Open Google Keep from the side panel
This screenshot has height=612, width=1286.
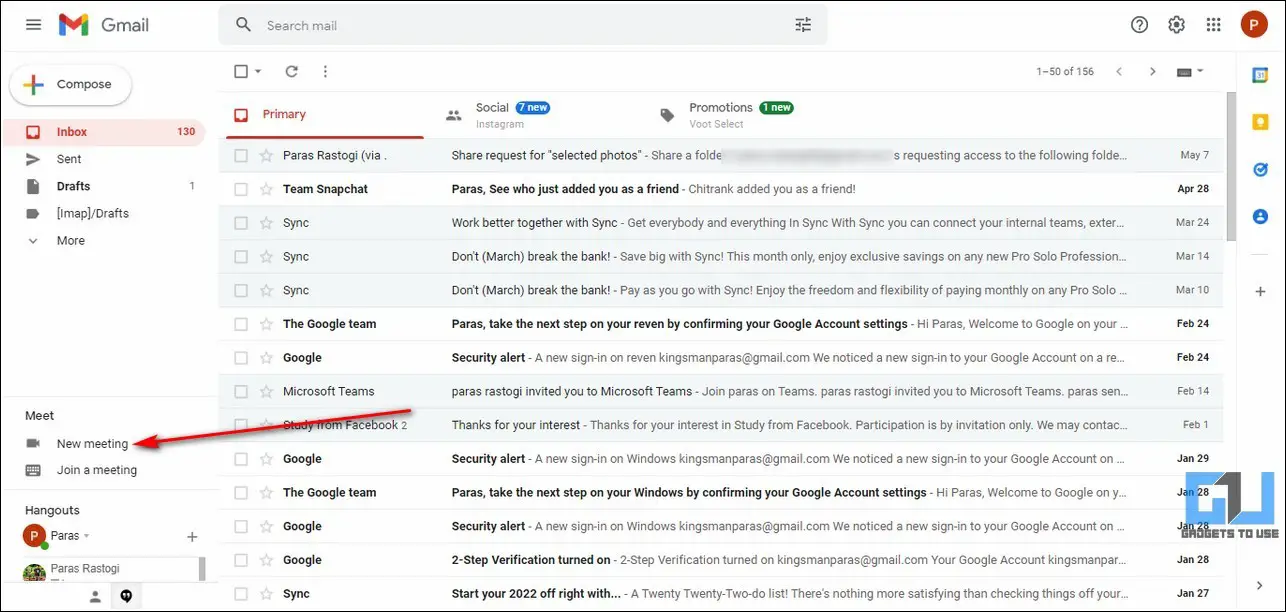click(x=1260, y=122)
